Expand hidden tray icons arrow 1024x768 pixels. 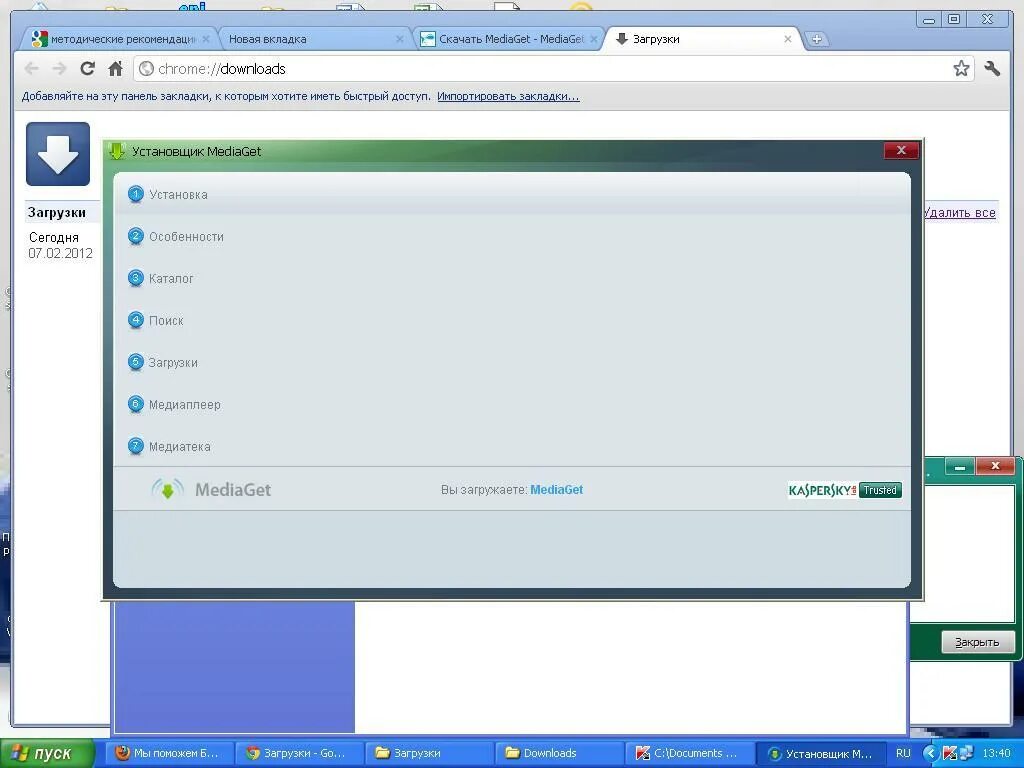[x=930, y=753]
